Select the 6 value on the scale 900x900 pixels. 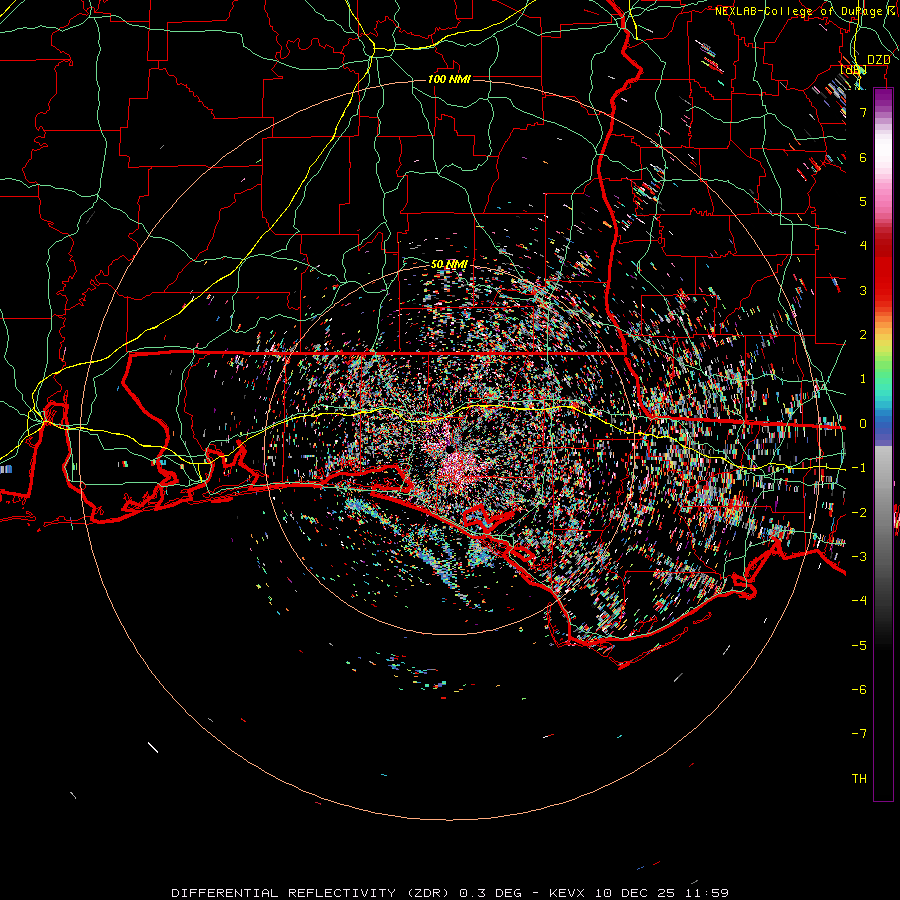(863, 157)
